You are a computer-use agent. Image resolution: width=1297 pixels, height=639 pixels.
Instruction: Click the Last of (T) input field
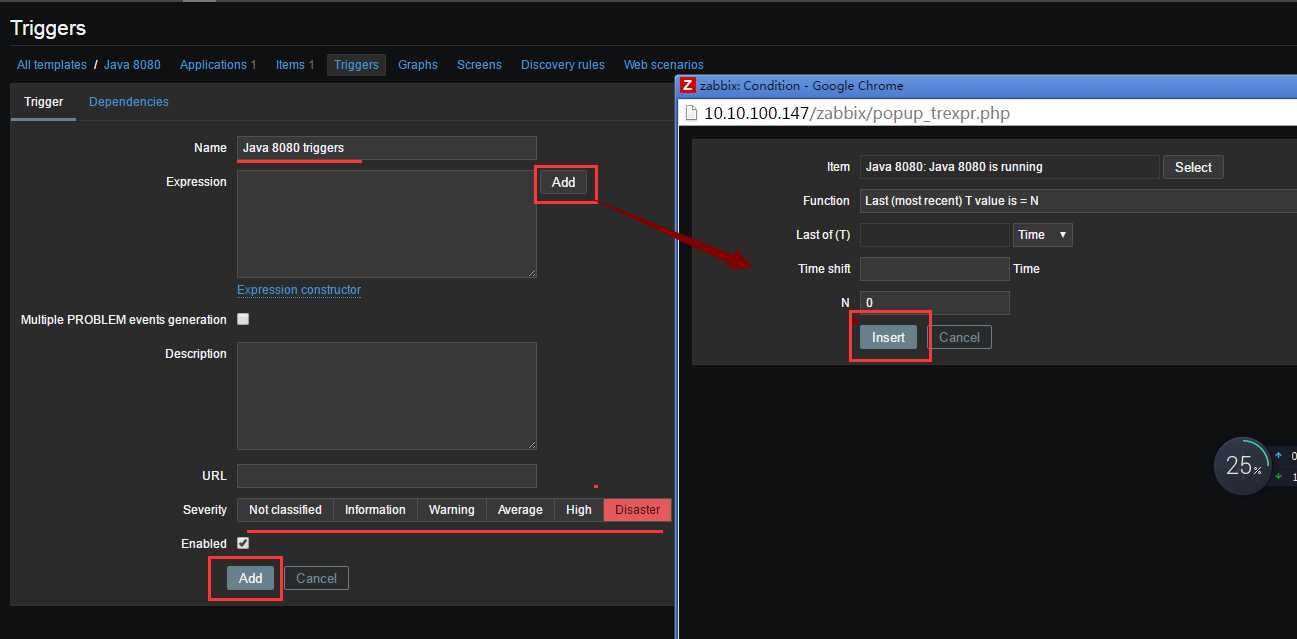[x=935, y=235]
